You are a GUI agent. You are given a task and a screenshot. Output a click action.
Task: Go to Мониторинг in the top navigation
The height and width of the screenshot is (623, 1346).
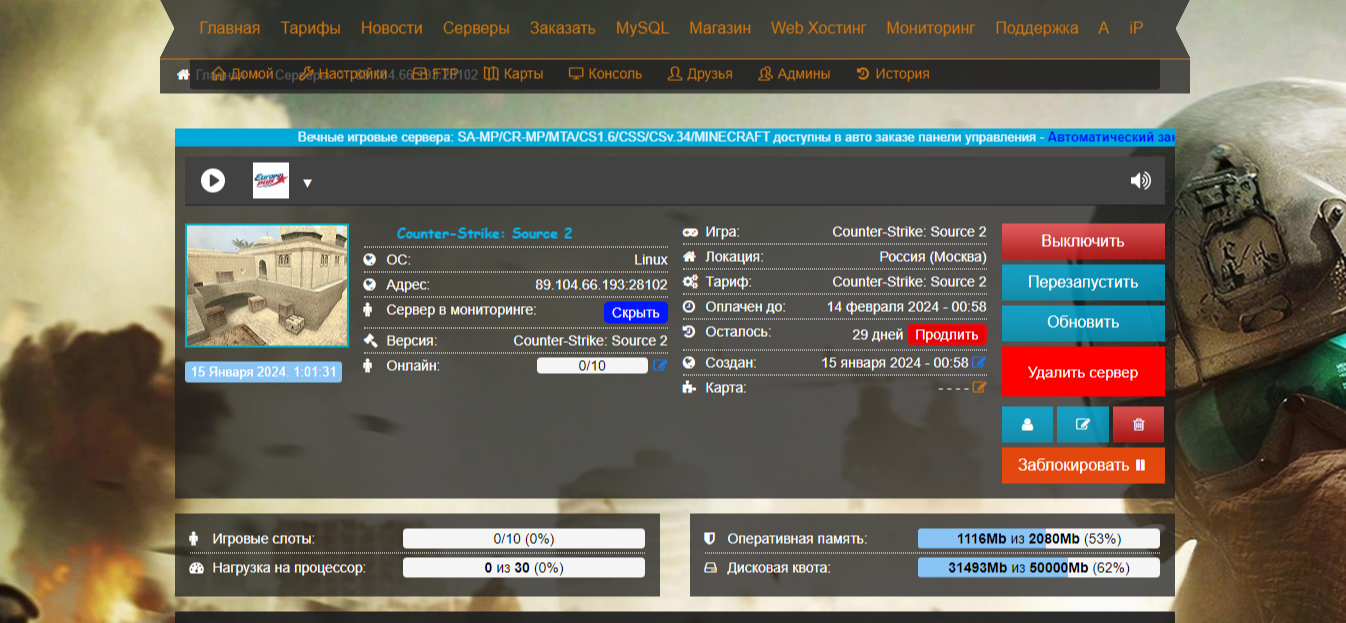[930, 28]
